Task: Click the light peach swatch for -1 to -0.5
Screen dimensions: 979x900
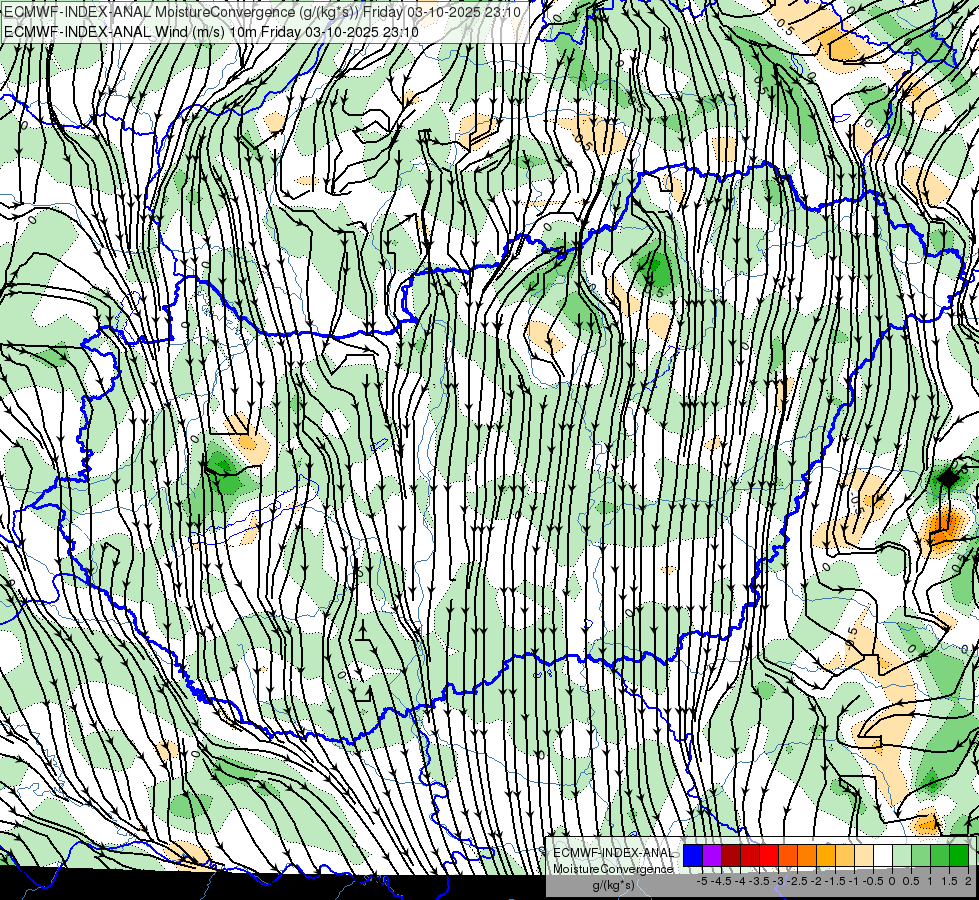Action: coord(864,855)
